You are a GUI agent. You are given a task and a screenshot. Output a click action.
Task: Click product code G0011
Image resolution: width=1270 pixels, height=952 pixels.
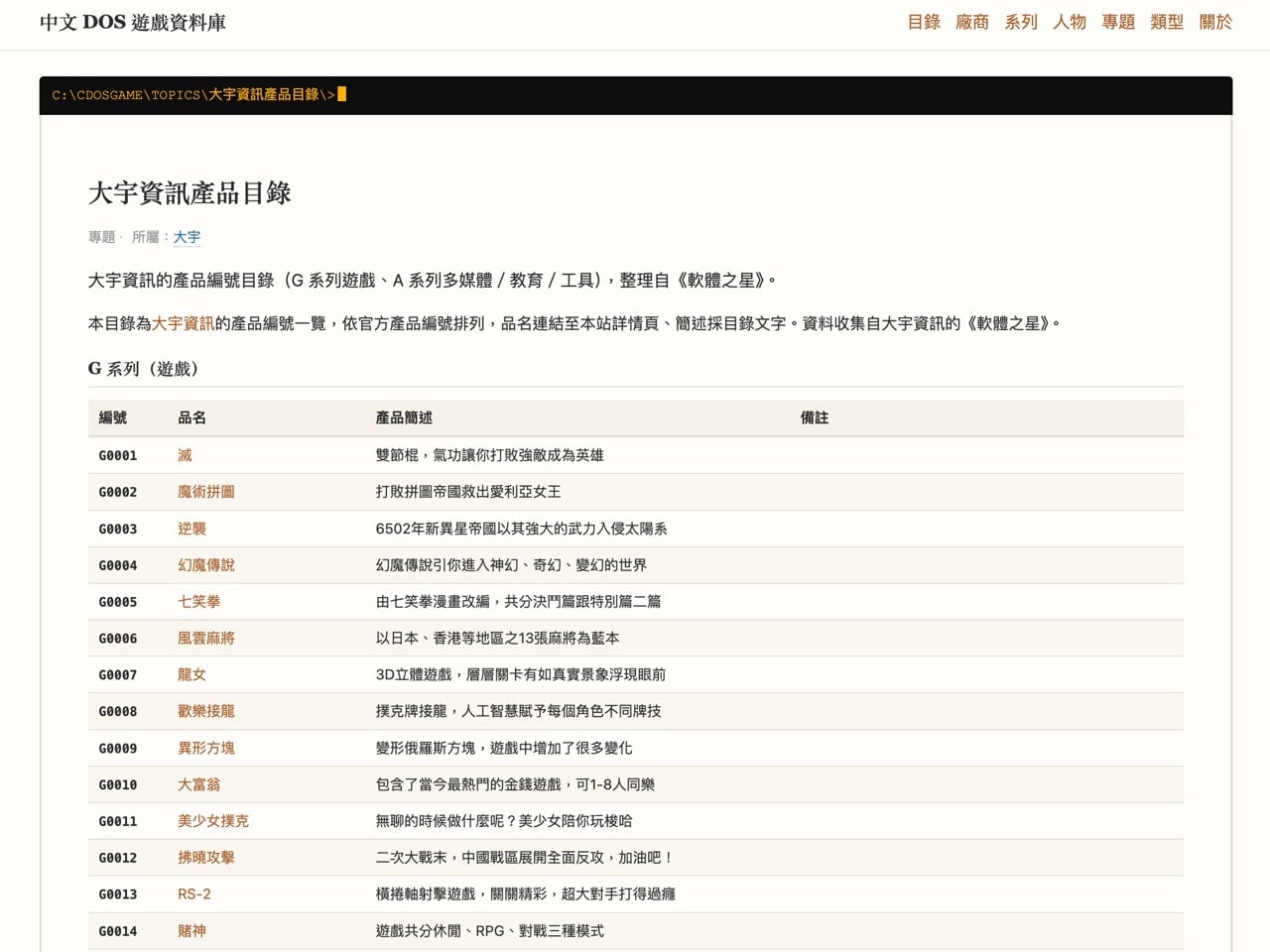tap(118, 821)
